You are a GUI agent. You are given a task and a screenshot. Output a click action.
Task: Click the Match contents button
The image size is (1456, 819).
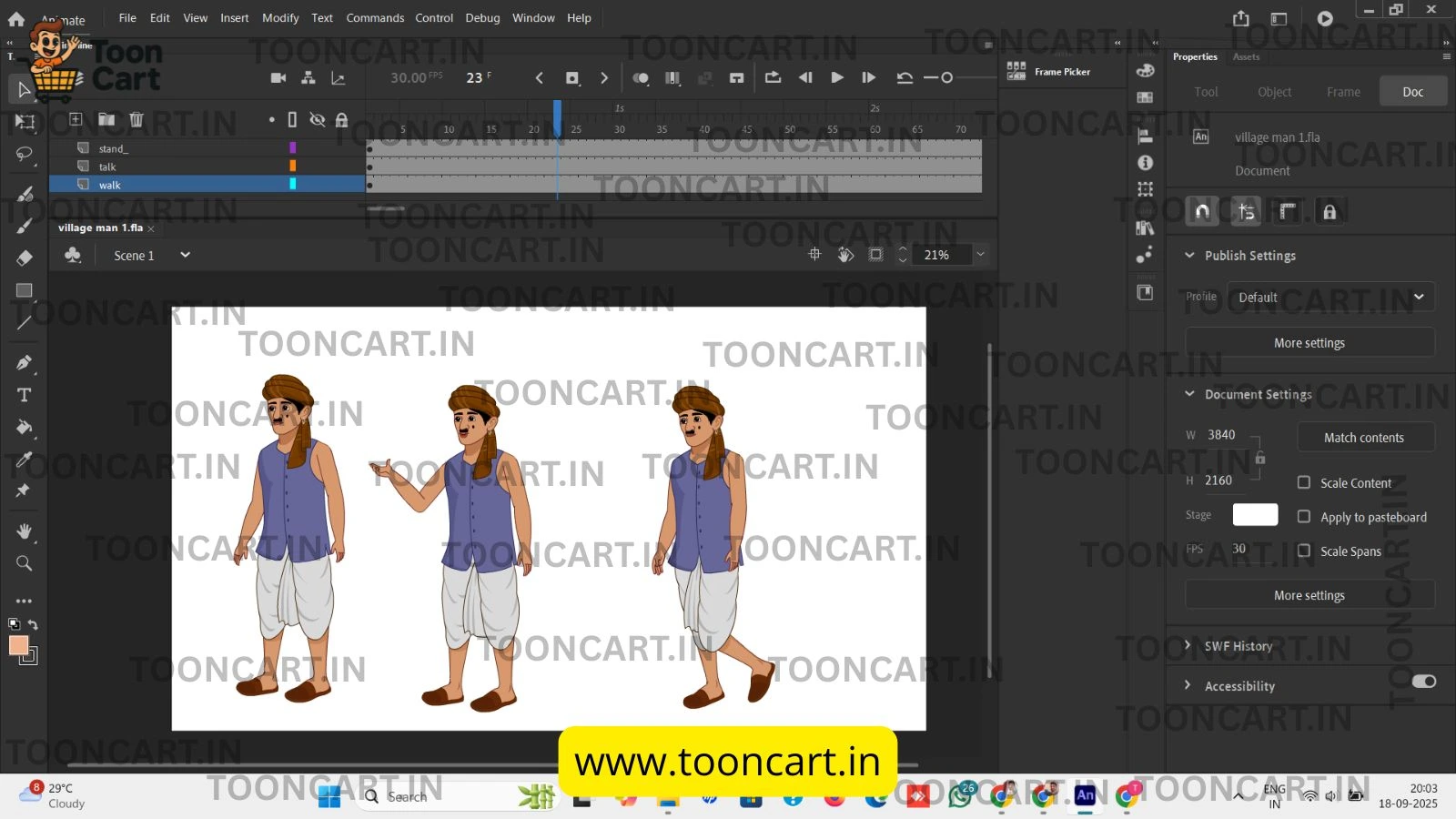(x=1363, y=438)
